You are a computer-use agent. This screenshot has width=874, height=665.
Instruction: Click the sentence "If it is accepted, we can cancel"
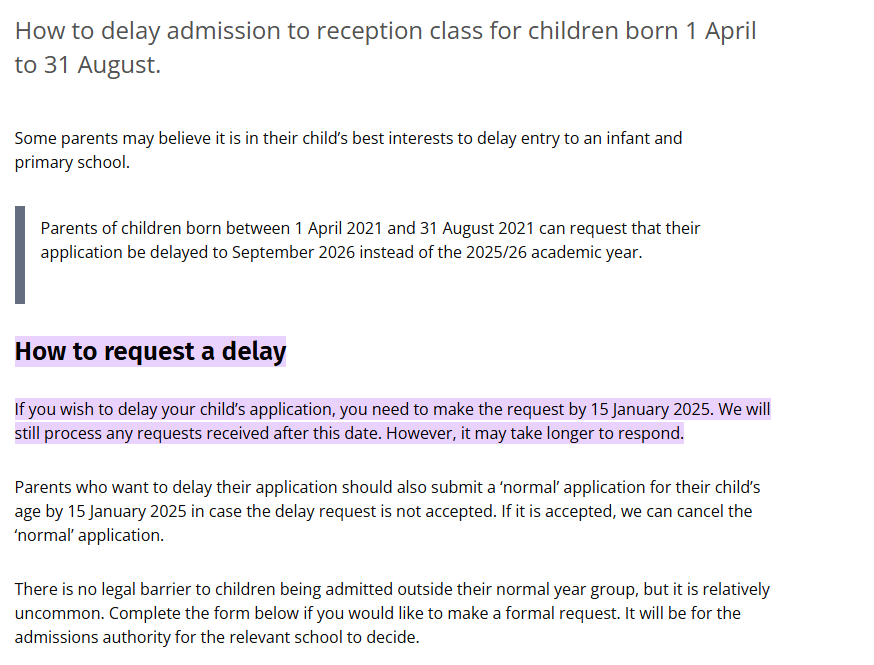[x=627, y=511]
